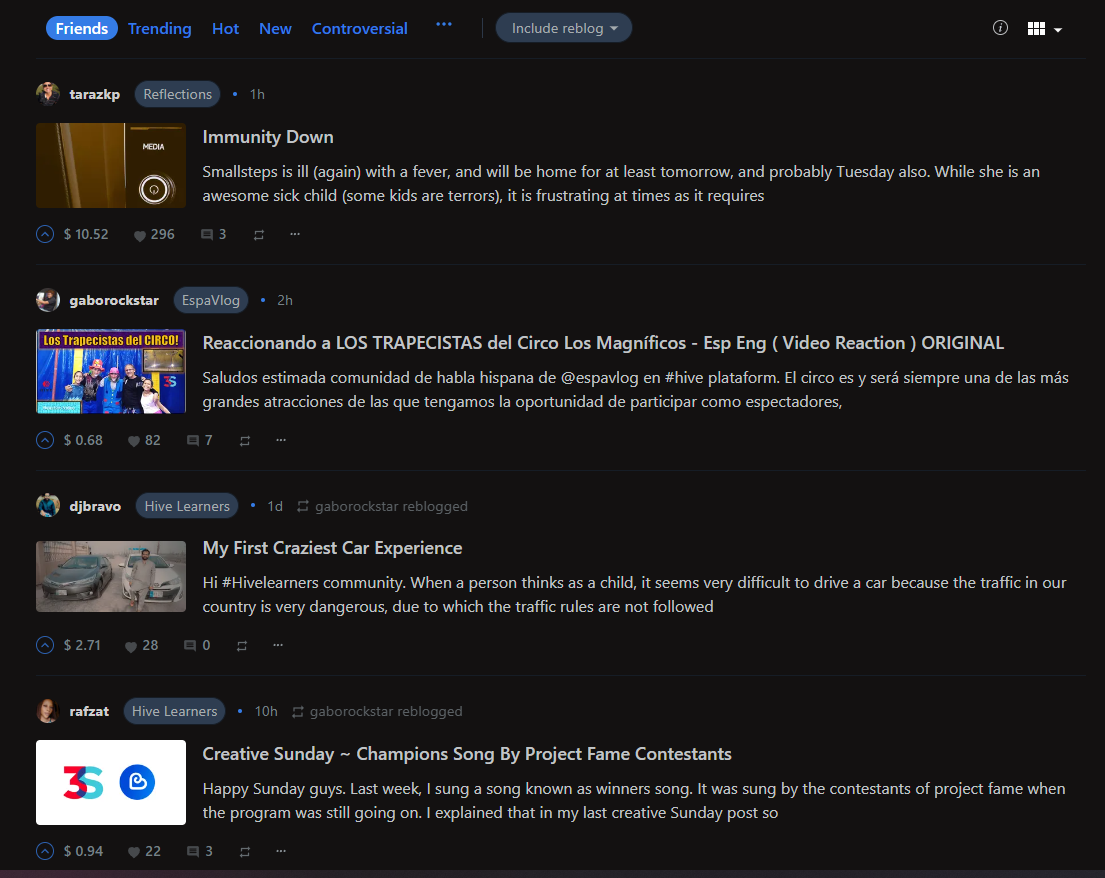
Task: Click the Reflections community tag
Action: pyautogui.click(x=178, y=94)
